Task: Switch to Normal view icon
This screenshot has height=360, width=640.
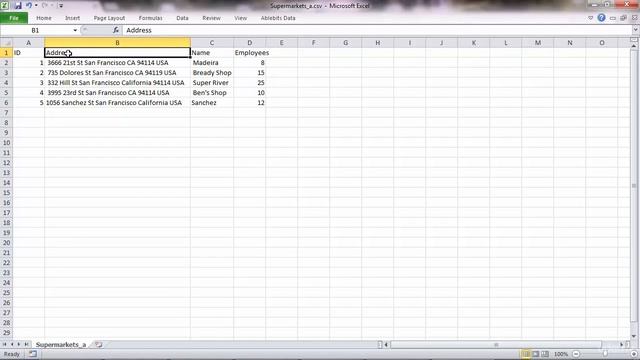Action: (x=526, y=354)
